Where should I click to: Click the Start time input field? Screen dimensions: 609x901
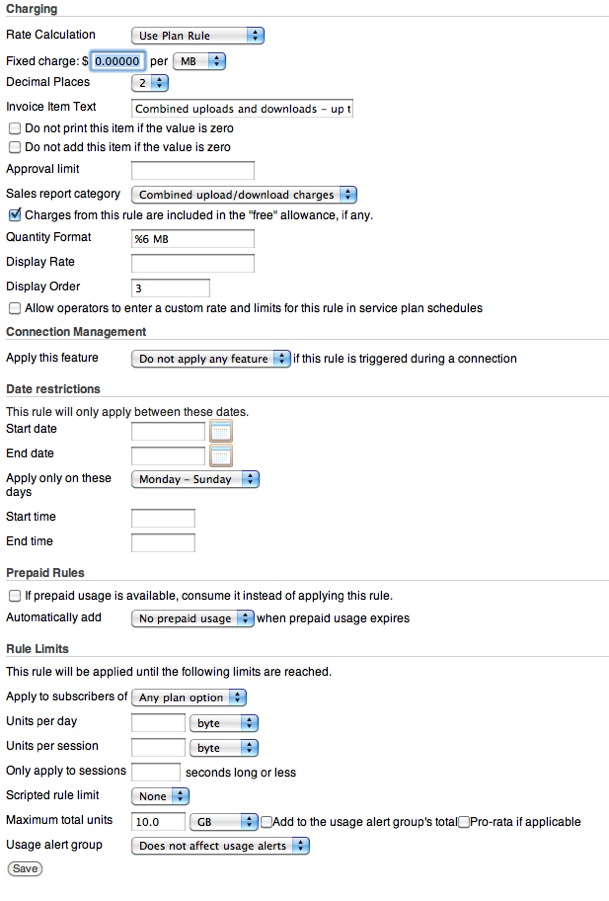163,518
